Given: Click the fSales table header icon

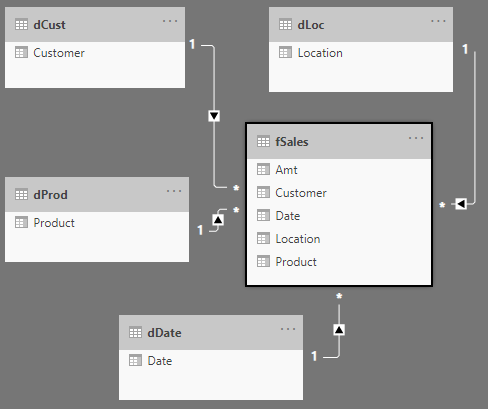Looking at the screenshot, I should [263, 142].
